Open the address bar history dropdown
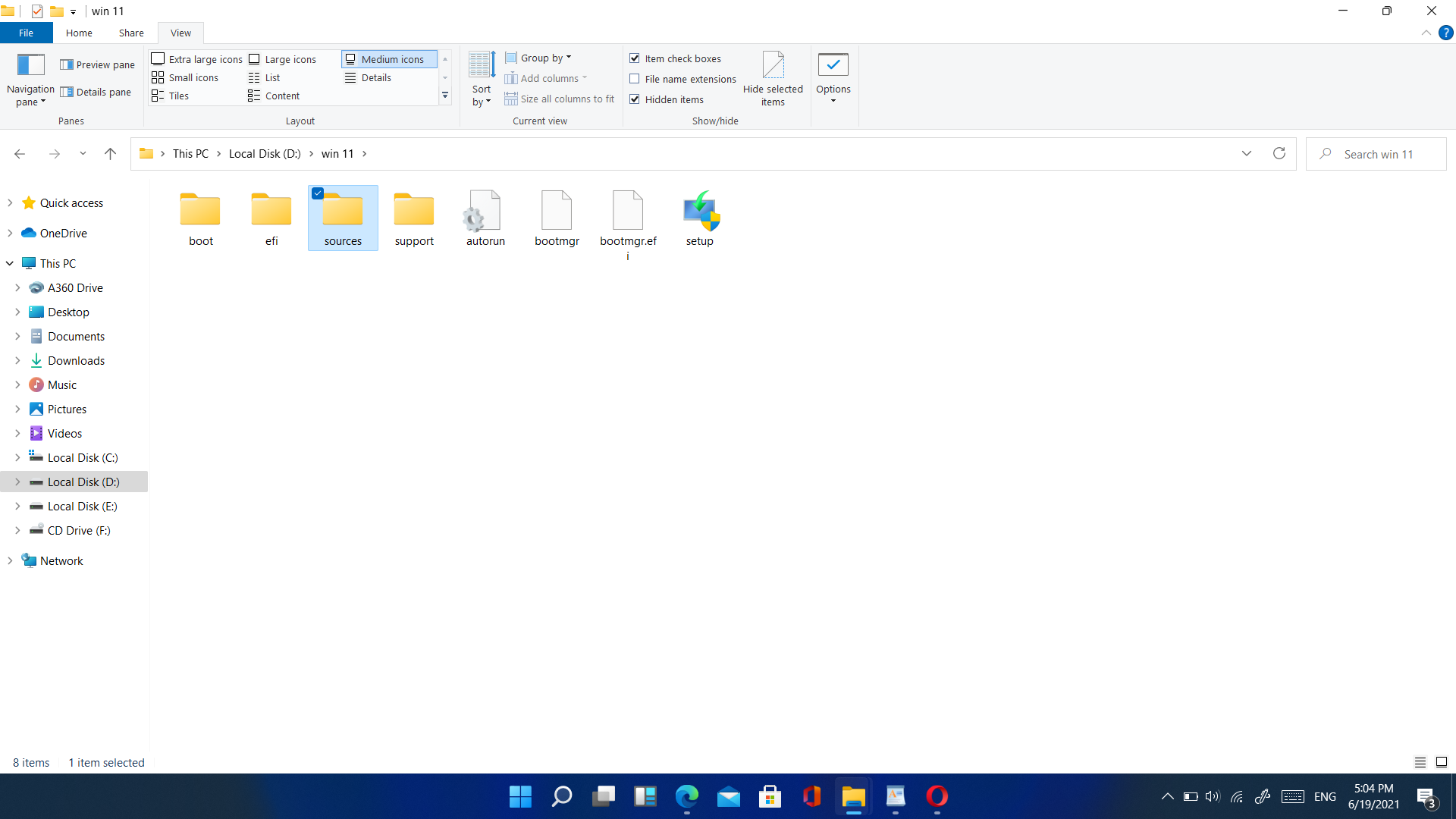Image resolution: width=1456 pixels, height=819 pixels. pyautogui.click(x=1246, y=153)
